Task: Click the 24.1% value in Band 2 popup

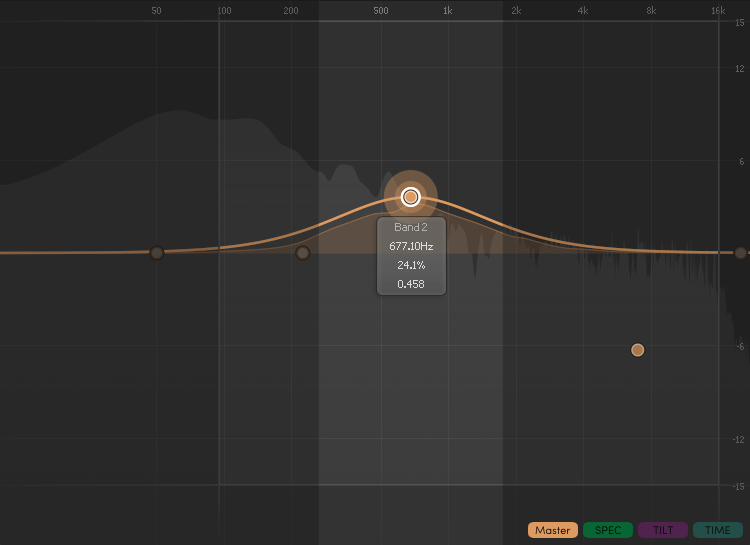Action: tap(411, 265)
